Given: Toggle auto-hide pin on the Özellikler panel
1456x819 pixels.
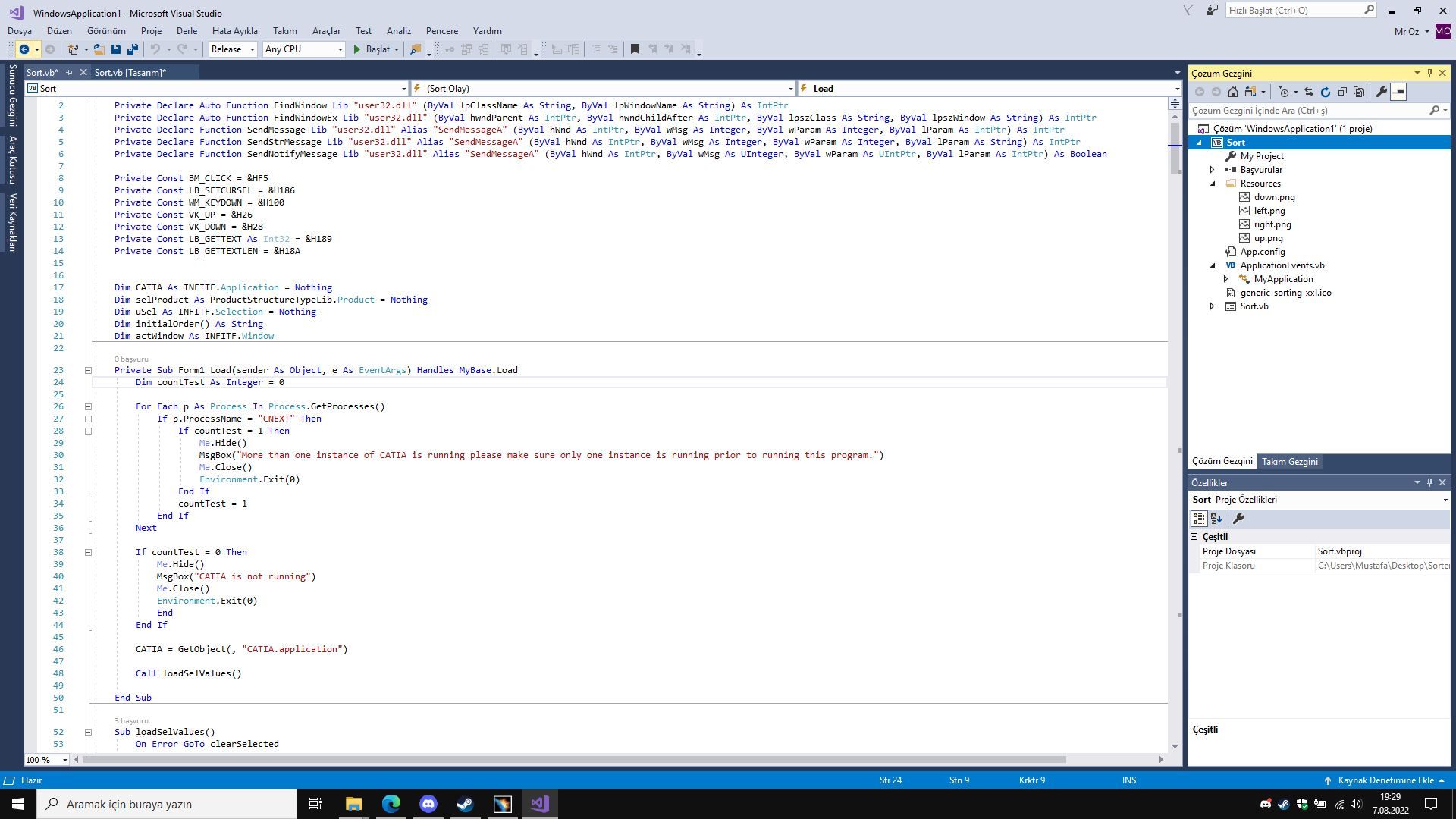Looking at the screenshot, I should tap(1429, 482).
